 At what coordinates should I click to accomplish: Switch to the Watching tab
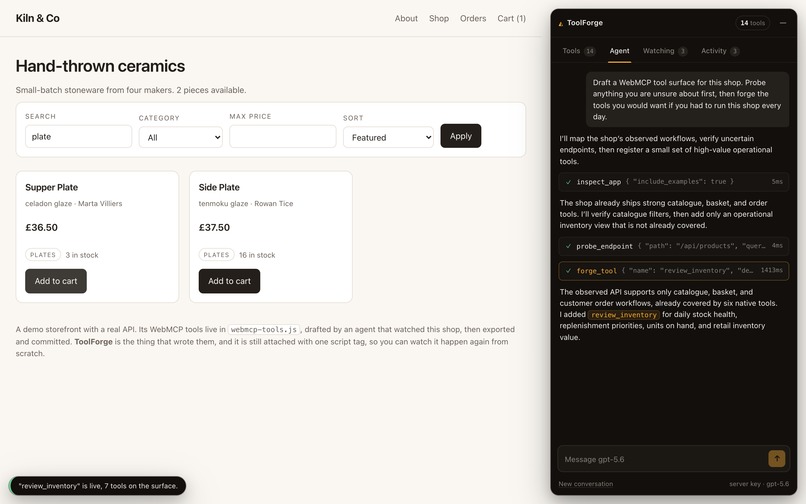point(665,51)
